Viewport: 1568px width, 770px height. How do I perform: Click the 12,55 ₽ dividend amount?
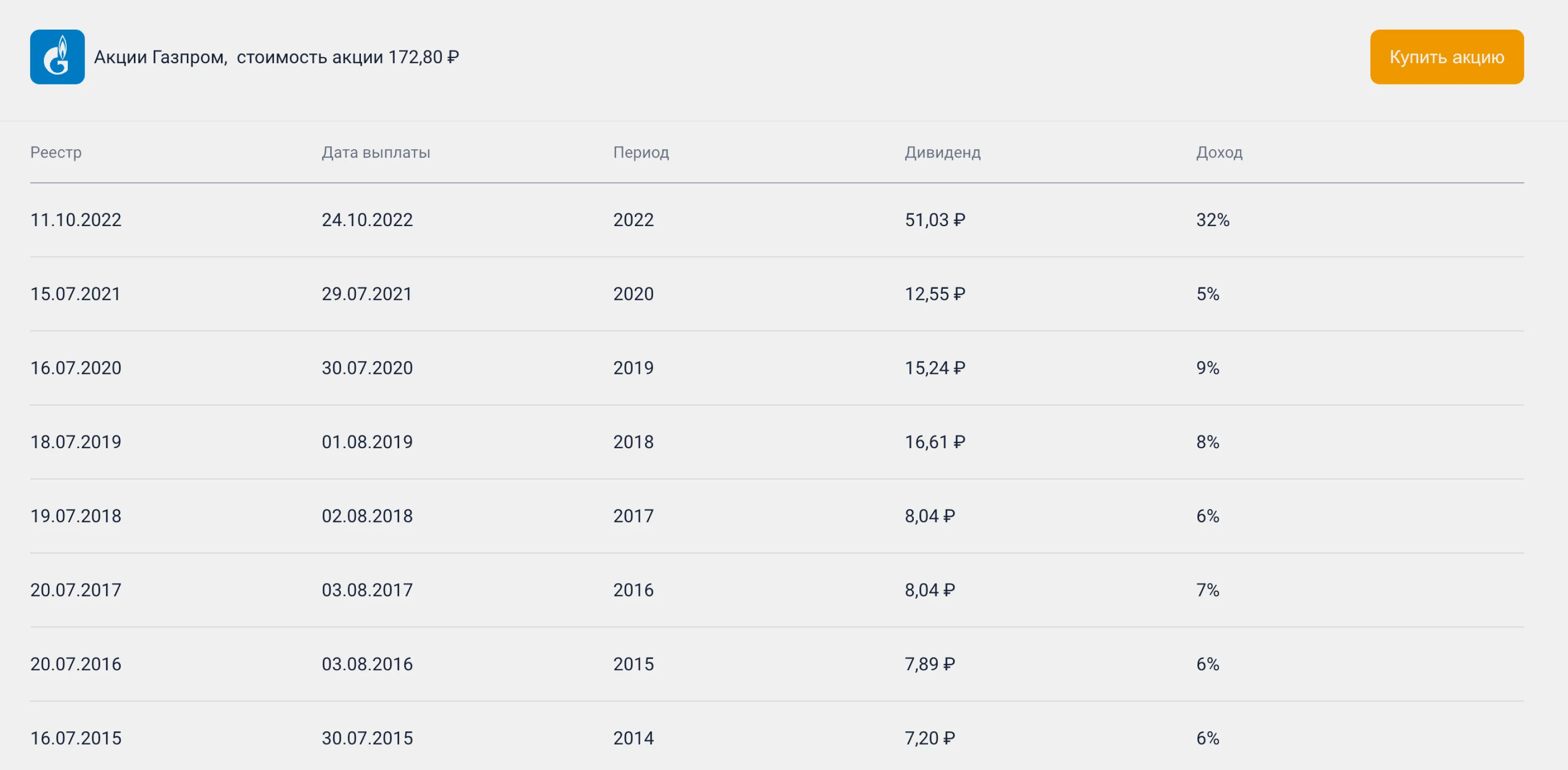(934, 294)
